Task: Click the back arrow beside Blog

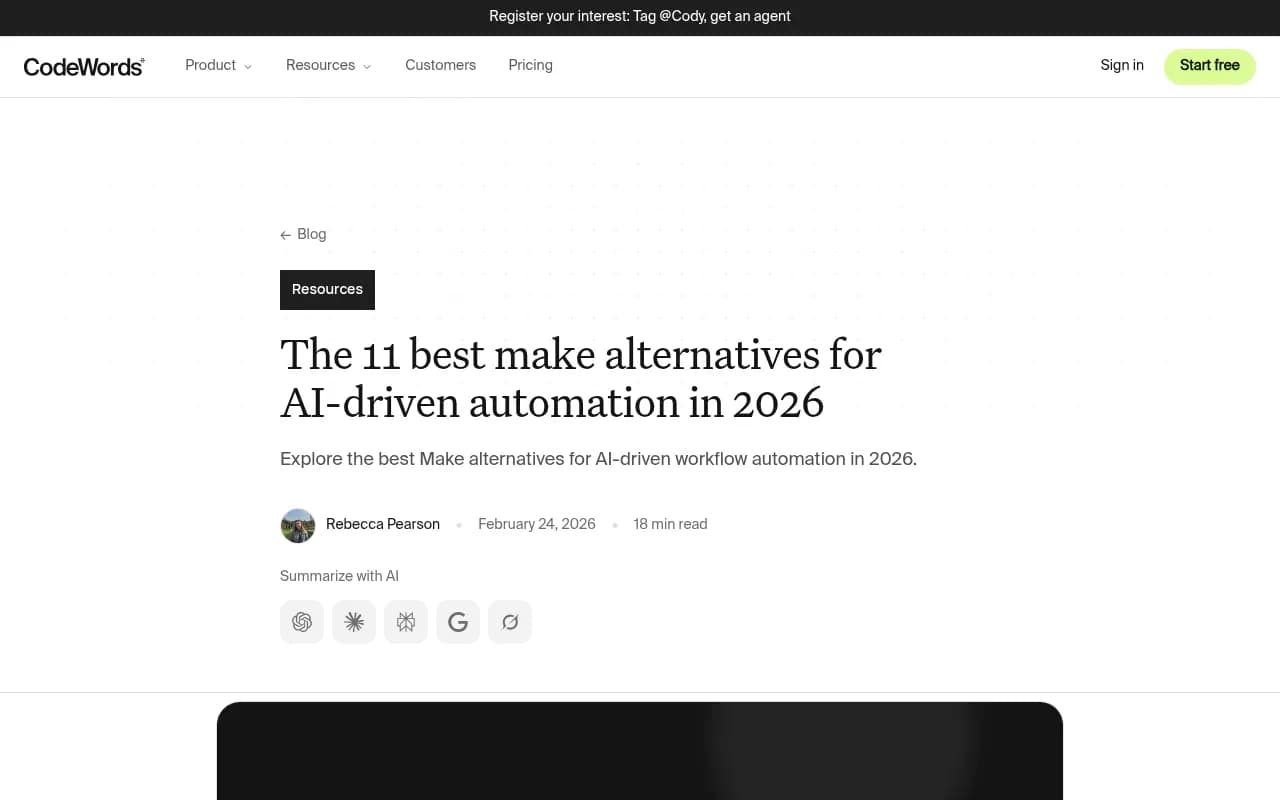Action: 286,235
